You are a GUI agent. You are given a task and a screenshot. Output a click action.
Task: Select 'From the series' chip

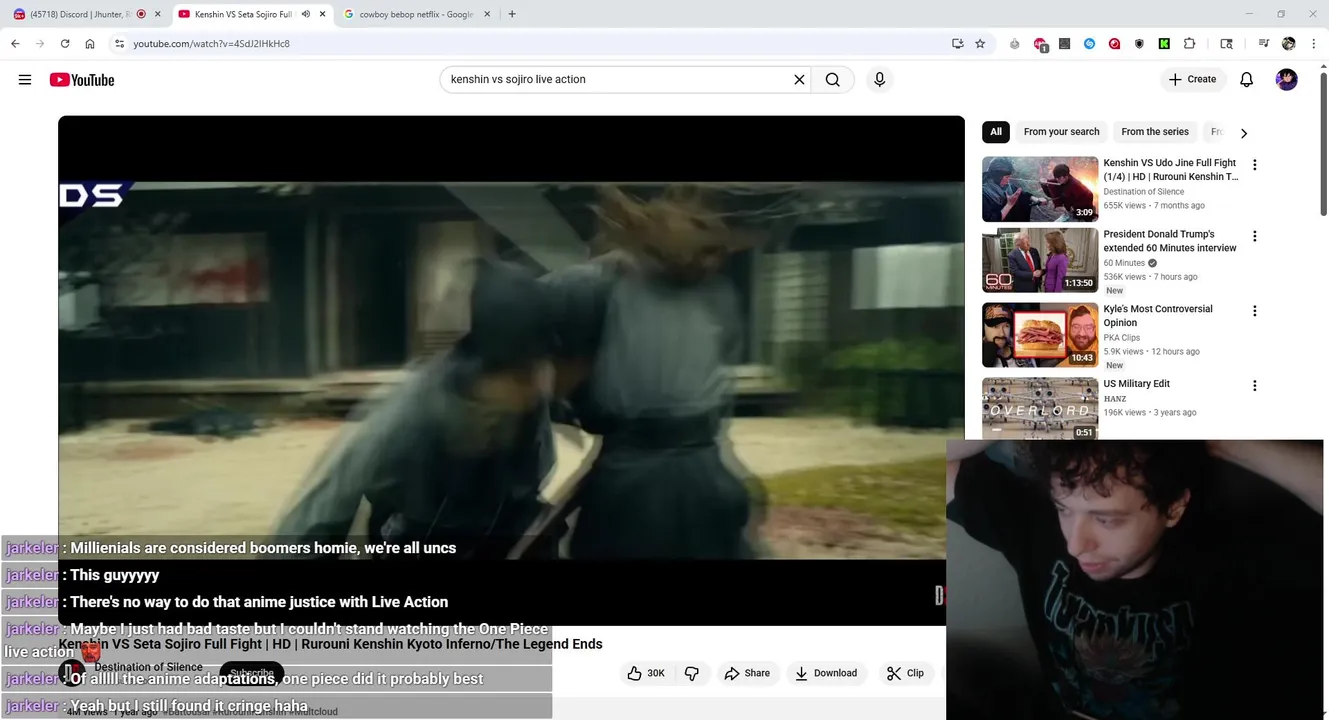tap(1155, 132)
